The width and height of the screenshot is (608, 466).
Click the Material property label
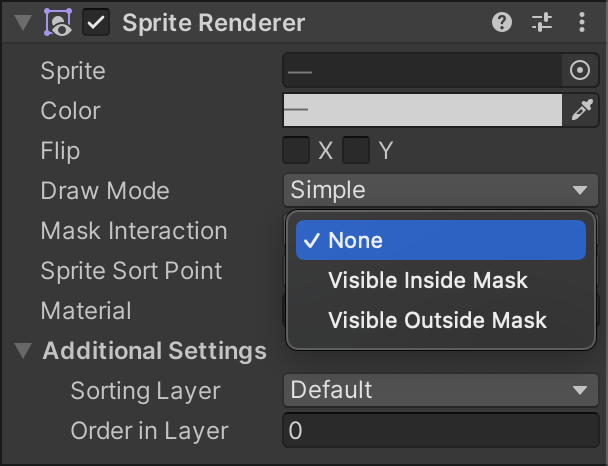86,311
